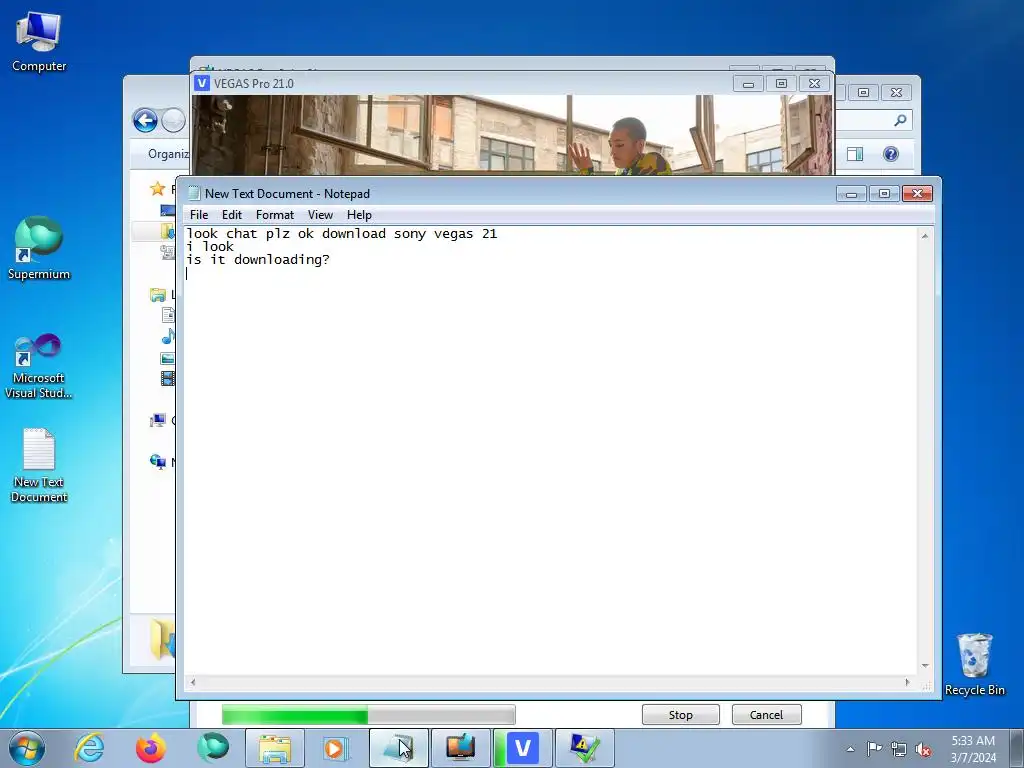The width and height of the screenshot is (1024, 768).
Task: Select Favorites star in Explorer sidebar
Action: click(157, 189)
